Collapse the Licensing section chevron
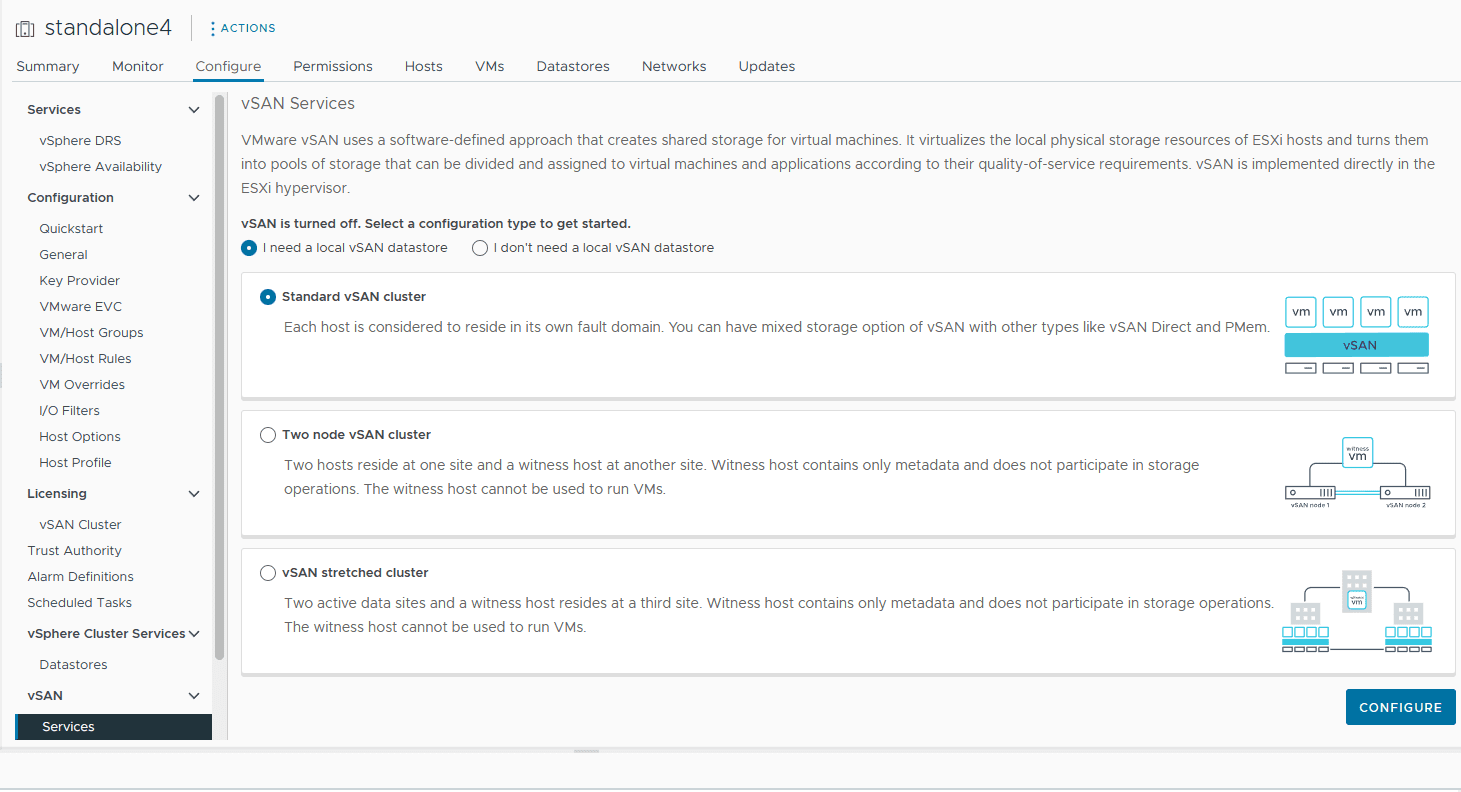1461x792 pixels. point(194,494)
